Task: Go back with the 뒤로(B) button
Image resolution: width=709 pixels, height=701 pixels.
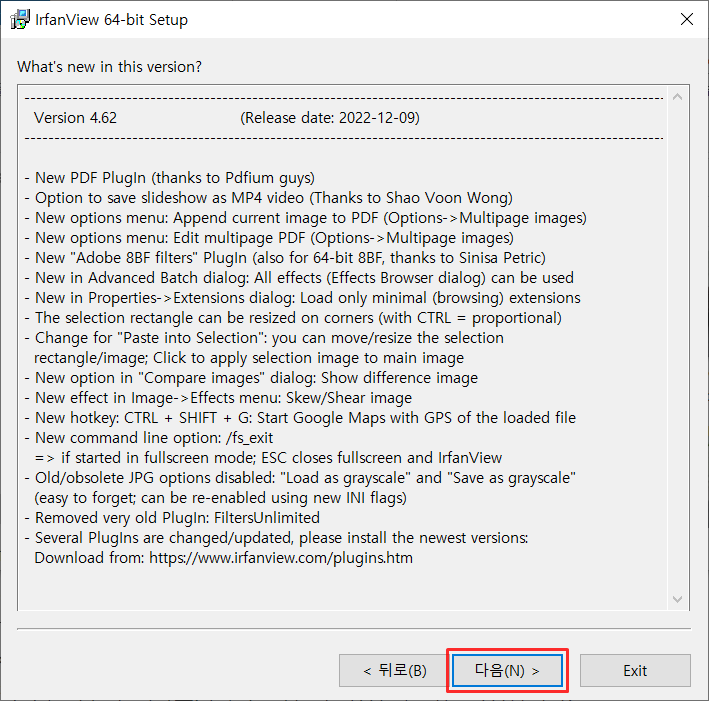Action: (394, 670)
